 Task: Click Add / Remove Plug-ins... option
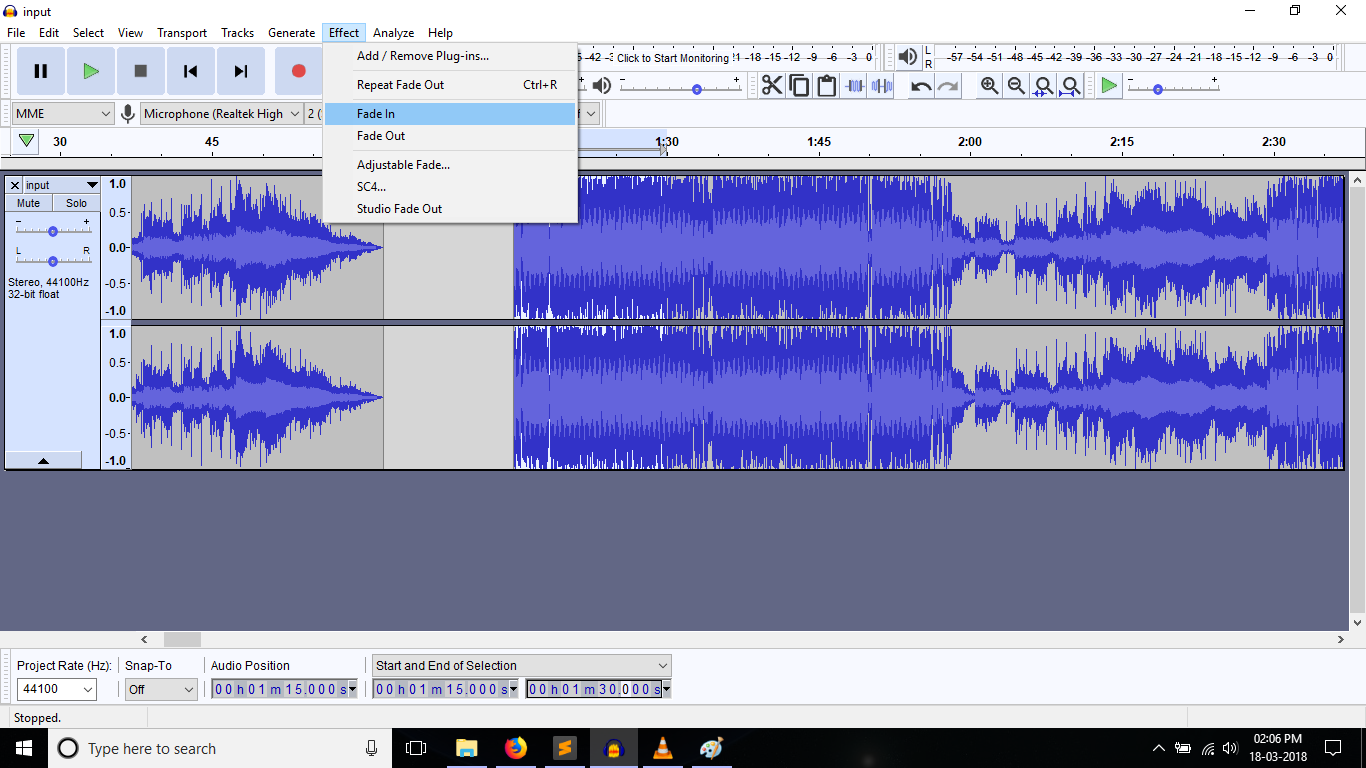click(x=423, y=56)
